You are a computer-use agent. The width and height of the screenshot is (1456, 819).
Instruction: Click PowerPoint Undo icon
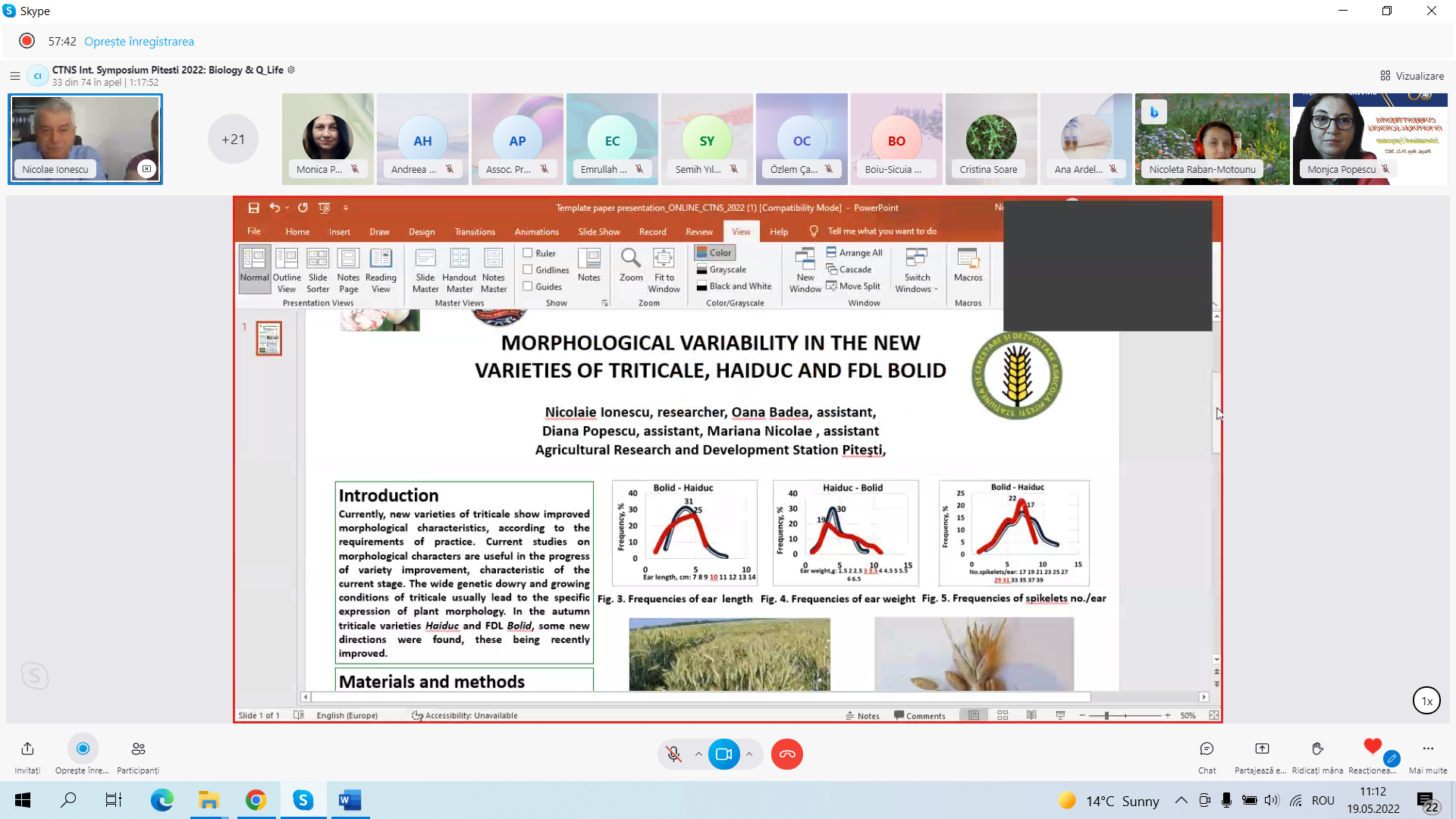pyautogui.click(x=275, y=208)
